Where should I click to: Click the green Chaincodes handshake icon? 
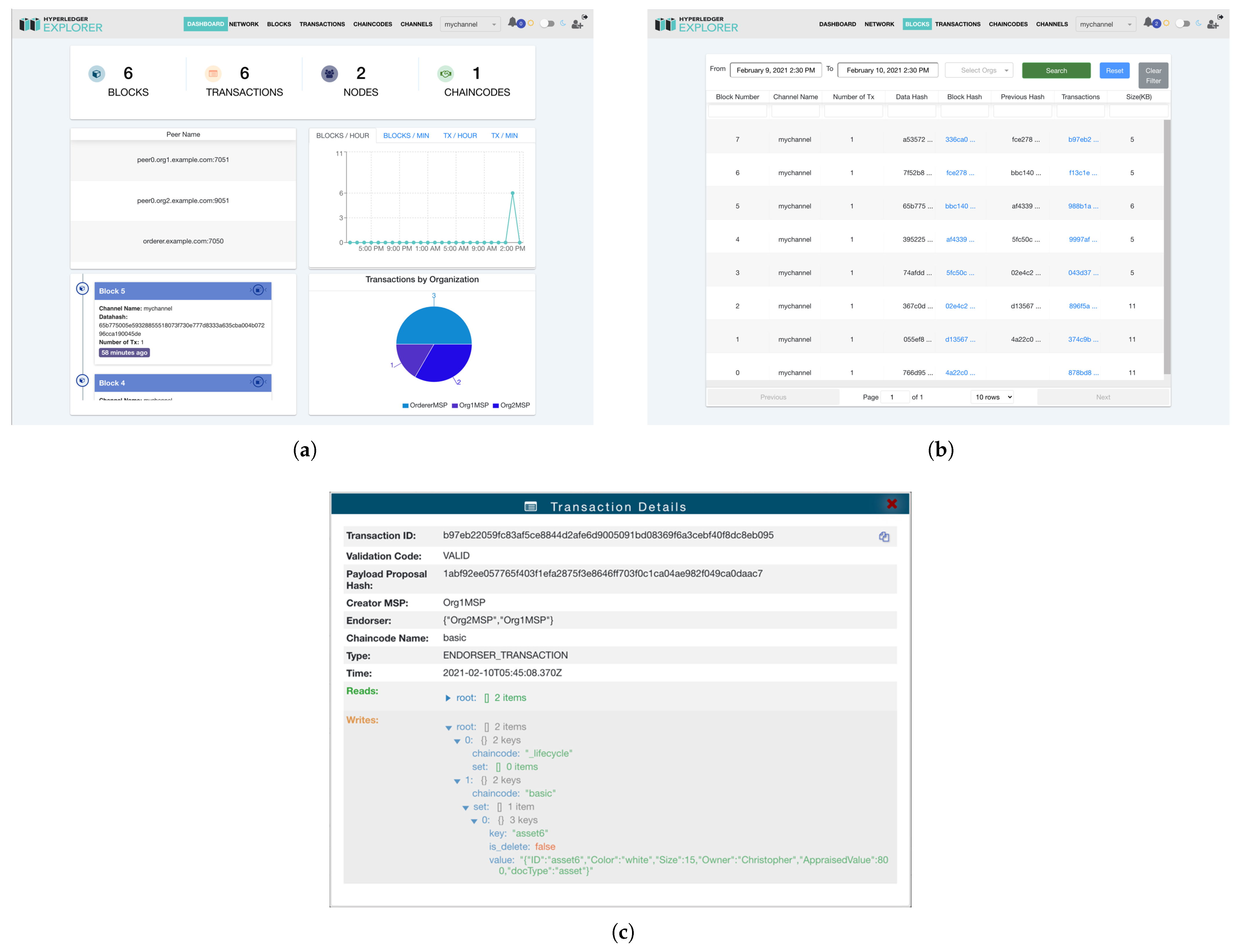(445, 74)
